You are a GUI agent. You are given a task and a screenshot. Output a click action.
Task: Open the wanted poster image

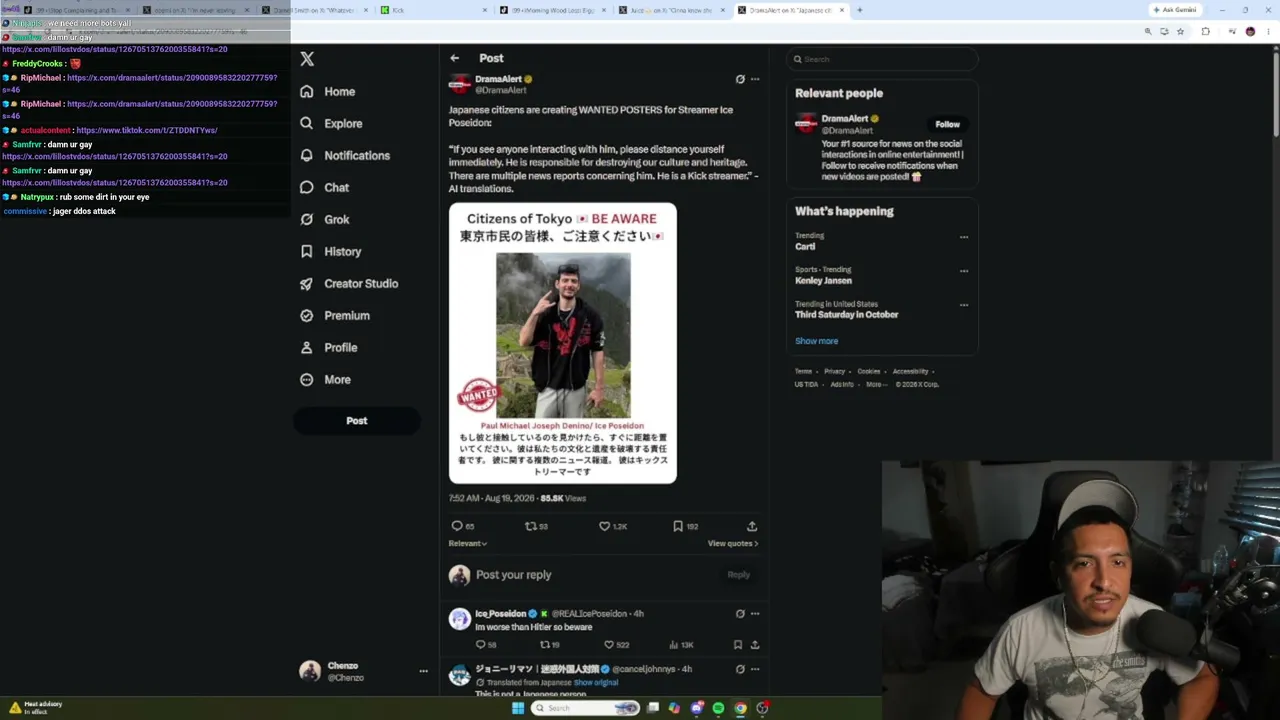[563, 343]
